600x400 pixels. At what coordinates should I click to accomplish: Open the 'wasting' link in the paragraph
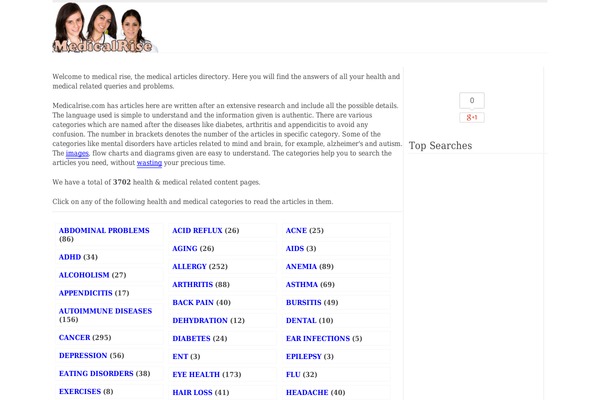(149, 163)
